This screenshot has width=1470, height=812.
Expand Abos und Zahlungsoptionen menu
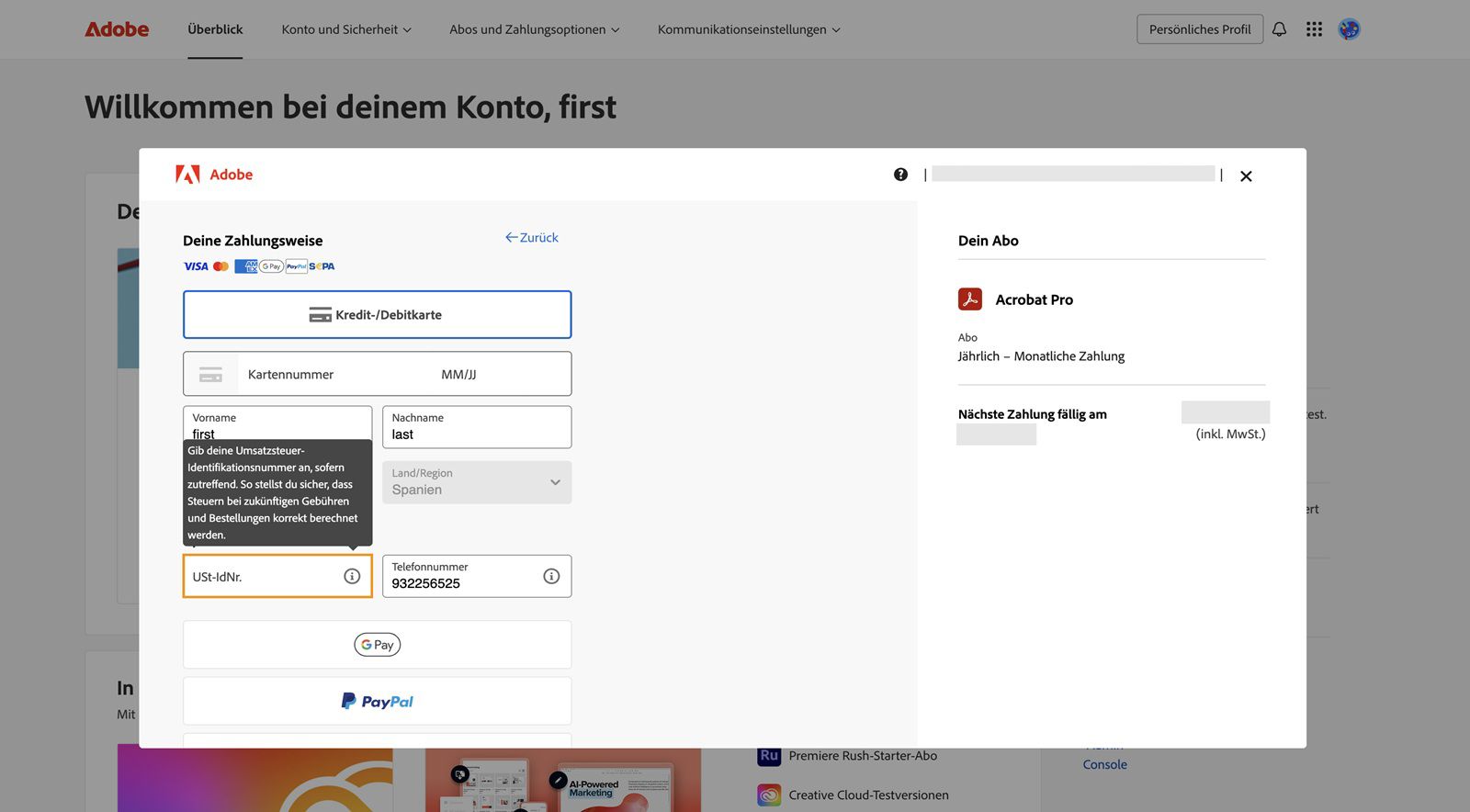tap(535, 29)
